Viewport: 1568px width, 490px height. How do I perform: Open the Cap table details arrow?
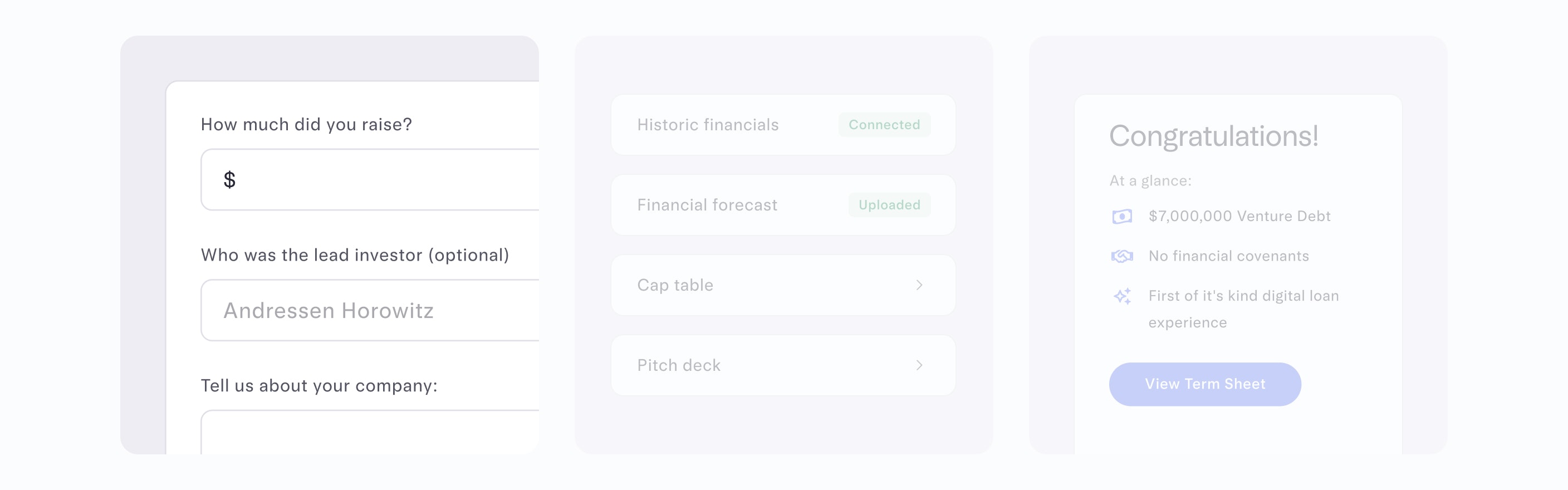920,286
